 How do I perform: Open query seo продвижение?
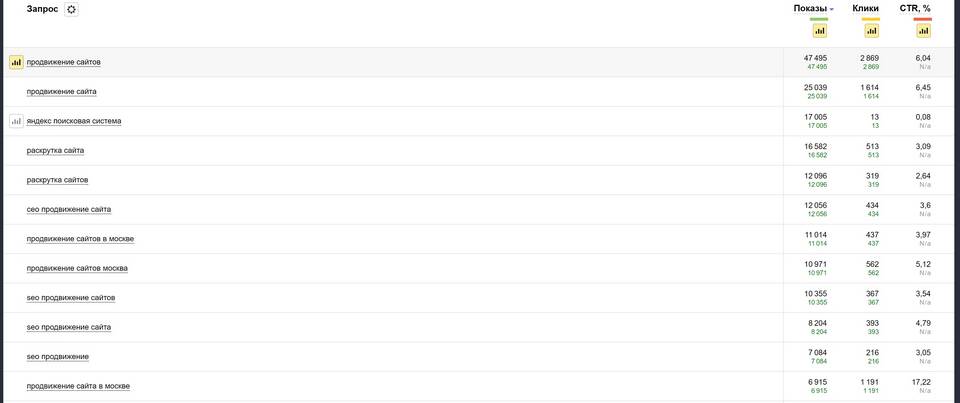click(58, 356)
